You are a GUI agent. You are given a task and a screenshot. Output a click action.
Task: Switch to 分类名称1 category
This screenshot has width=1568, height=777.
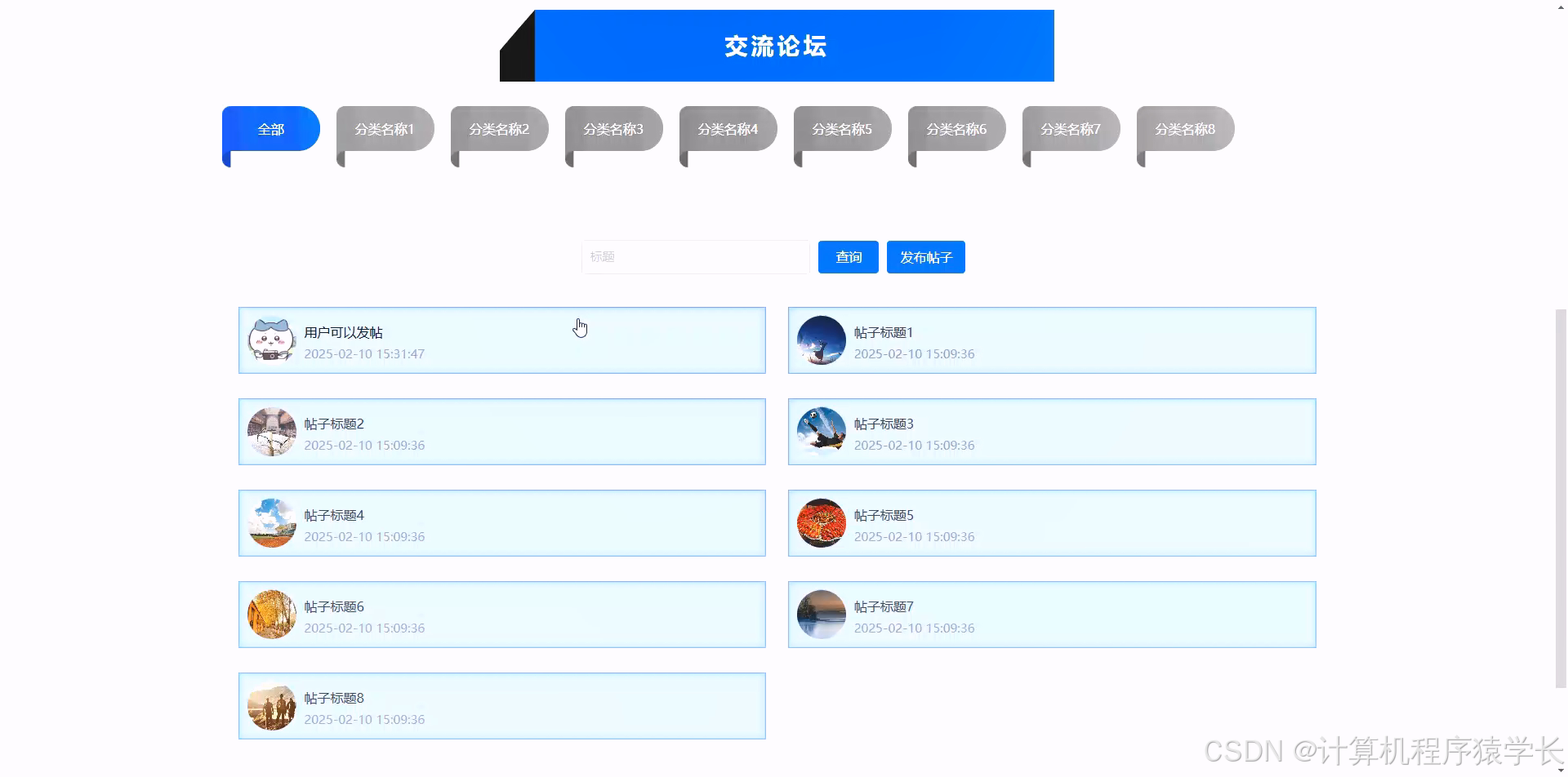click(385, 129)
